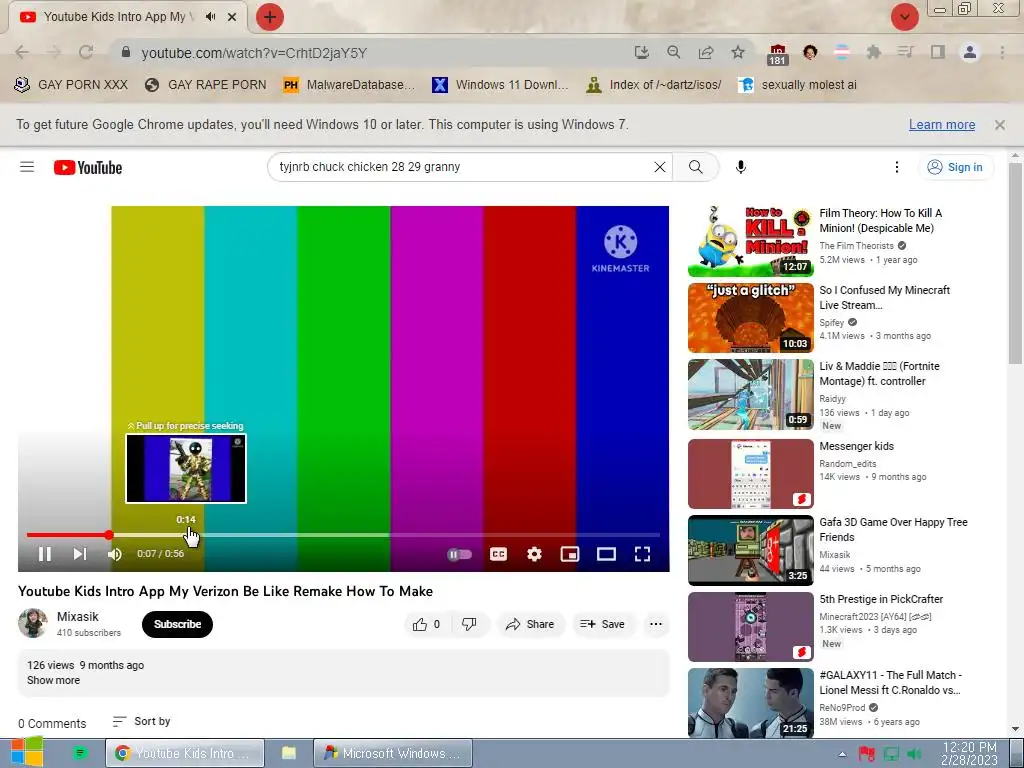
Task: Open 'Index of /~dartz/isos/' bookmark
Action: [x=654, y=85]
